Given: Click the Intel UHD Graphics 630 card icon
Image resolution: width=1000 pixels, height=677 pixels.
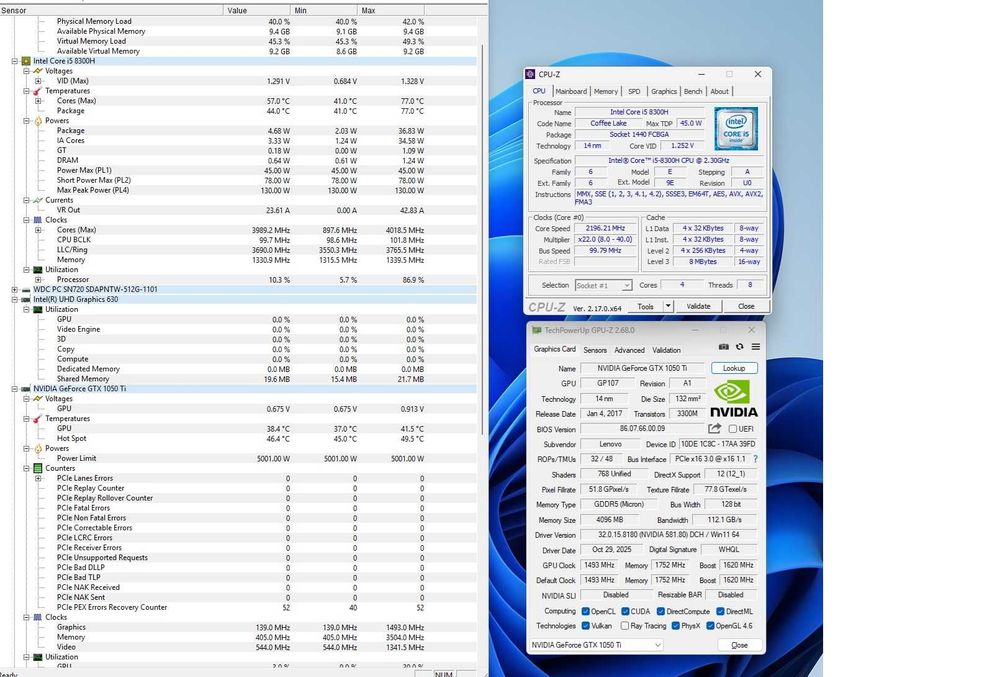Looking at the screenshot, I should 26,300.
